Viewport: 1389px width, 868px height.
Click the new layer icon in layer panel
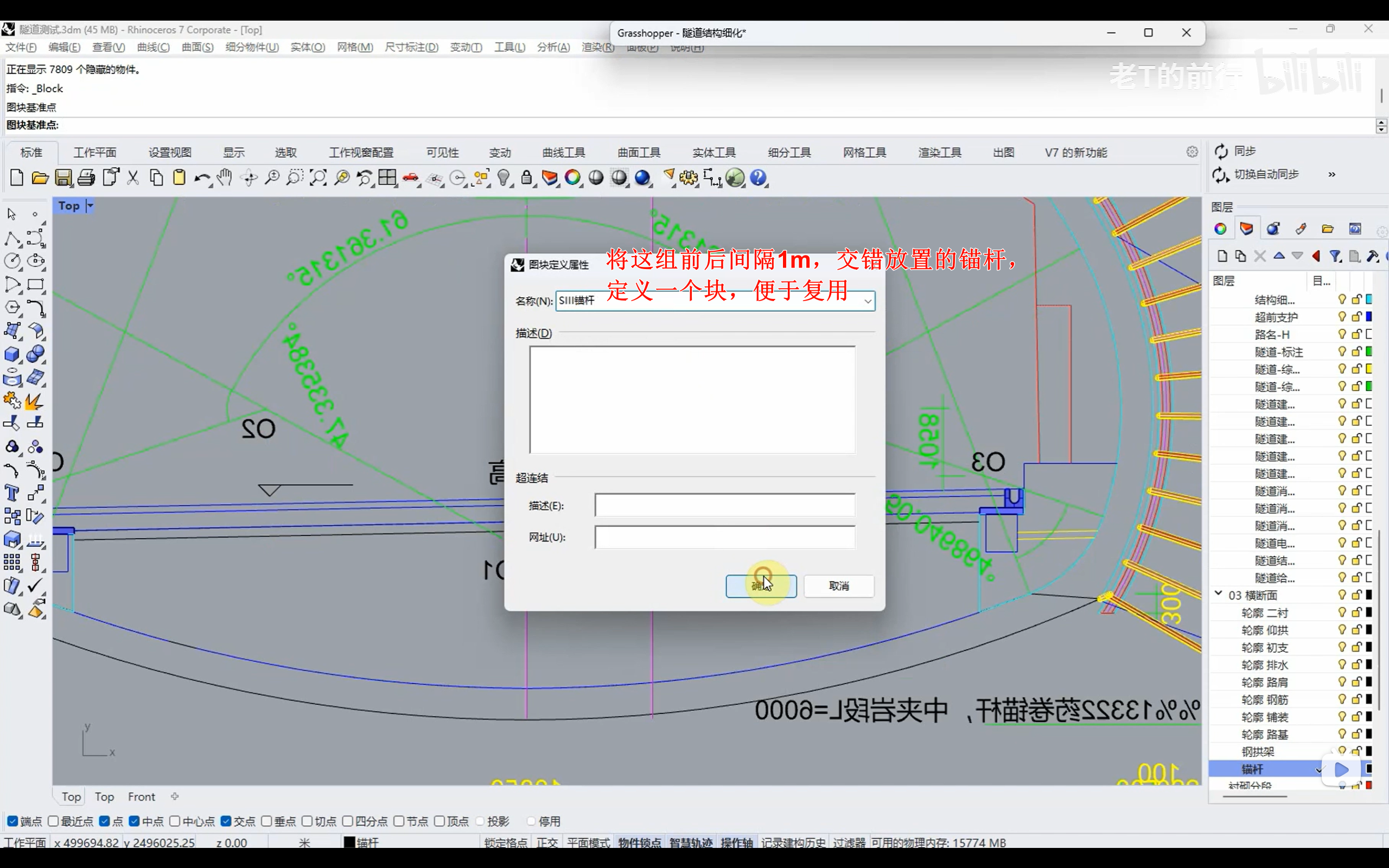[1222, 256]
